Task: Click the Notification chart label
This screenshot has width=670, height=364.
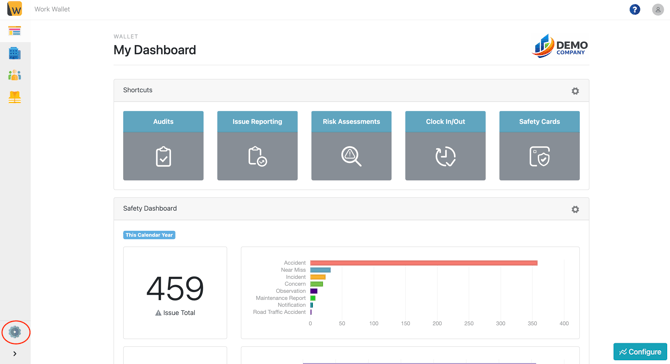Action: click(292, 305)
